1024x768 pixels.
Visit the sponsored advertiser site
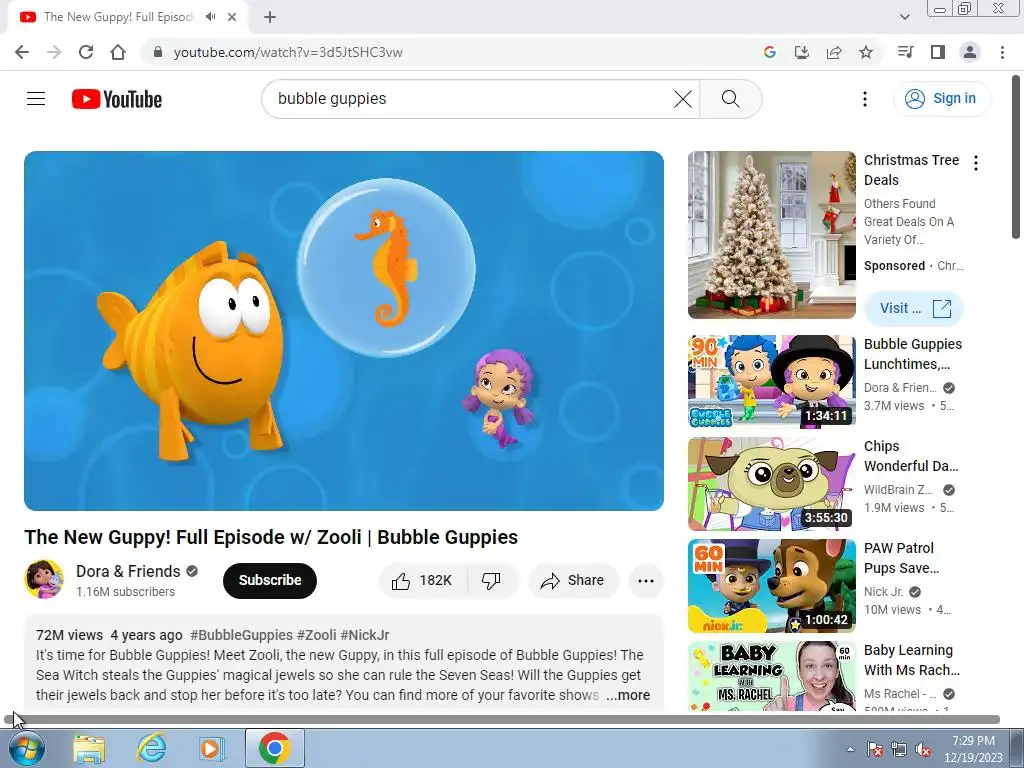[914, 308]
